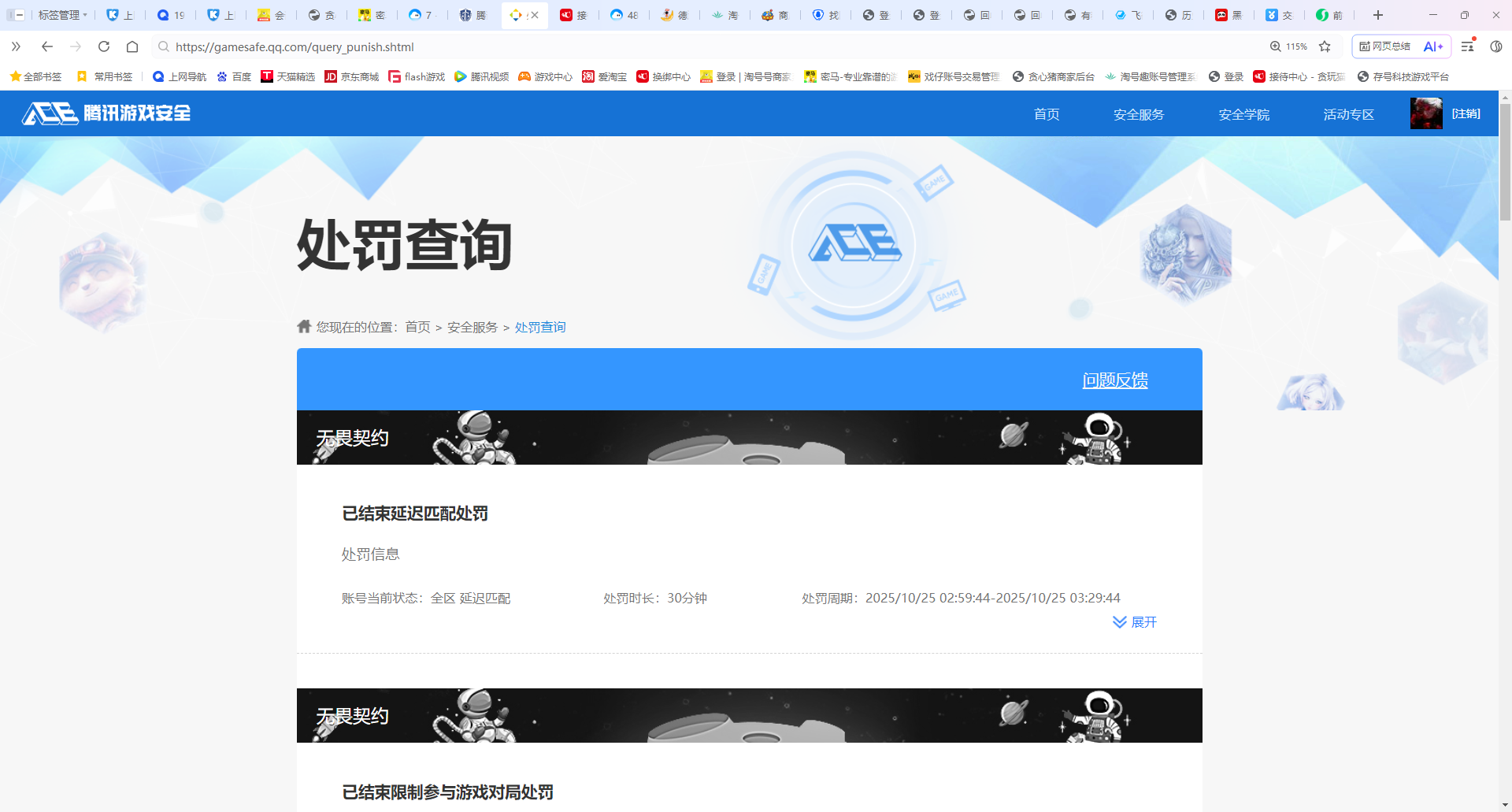The width and height of the screenshot is (1512, 812).
Task: Open 爱淘宝 from the bookmarks bar
Action: click(x=587, y=76)
